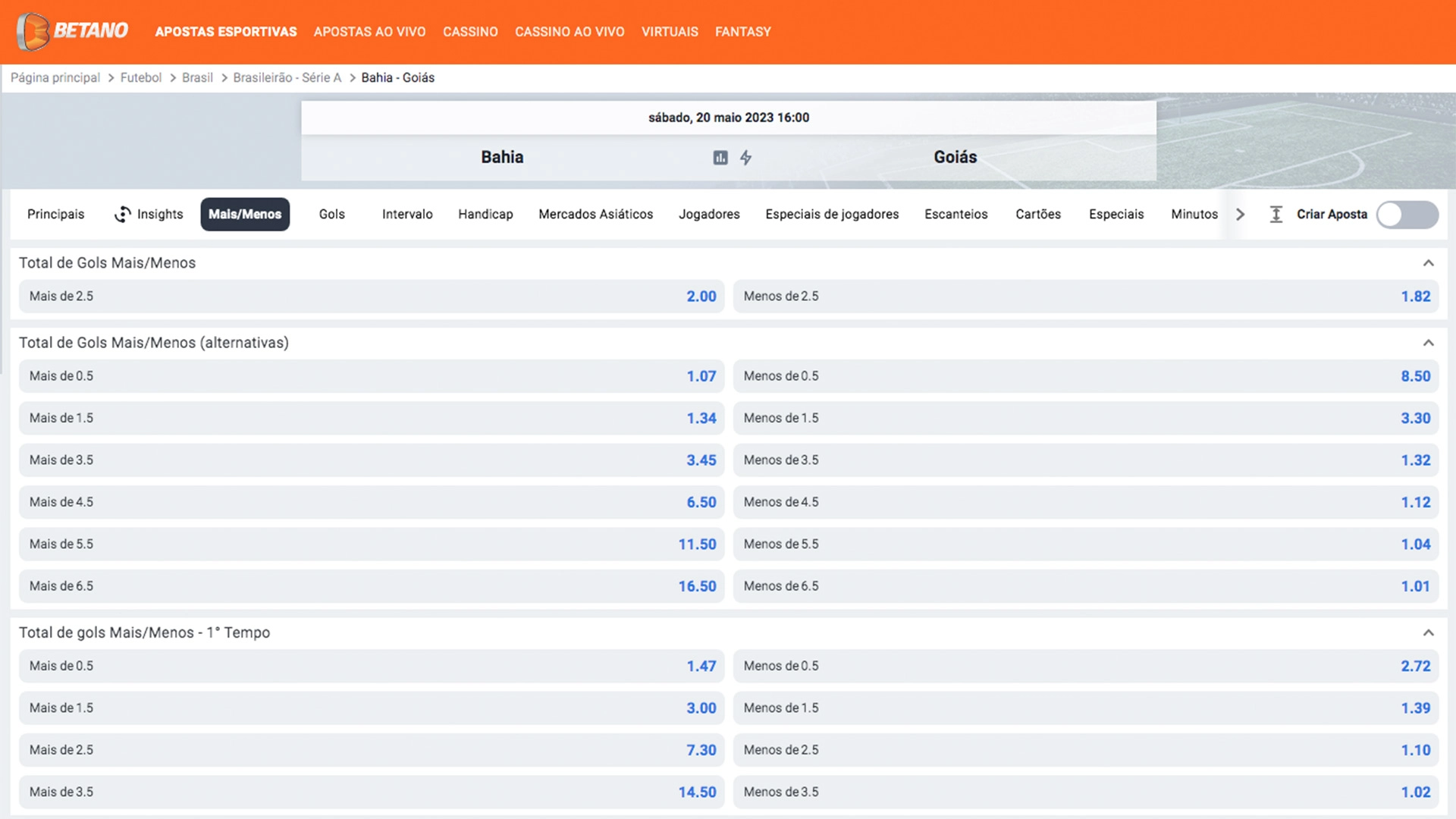This screenshot has width=1456, height=819.
Task: Click the Apostas ao Vivo navigation item
Action: pyautogui.click(x=370, y=31)
